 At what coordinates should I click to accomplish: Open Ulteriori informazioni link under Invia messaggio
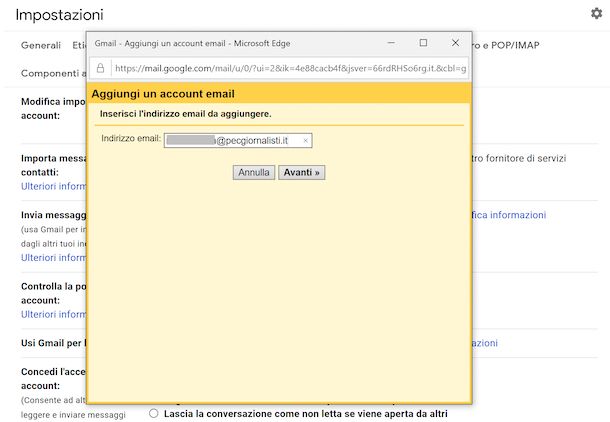pyautogui.click(x=53, y=257)
